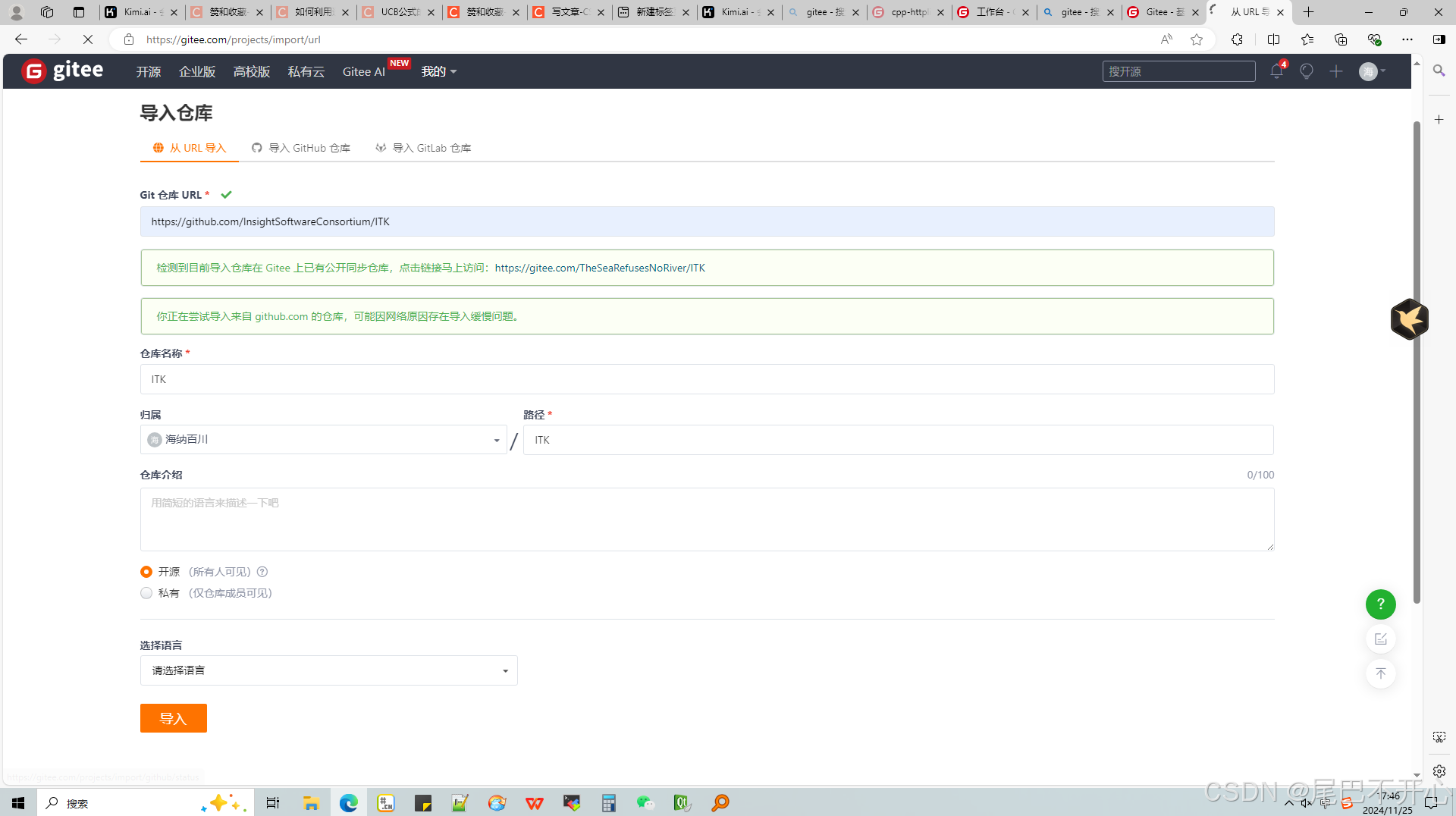Open the 企业版 navigation item
This screenshot has height=816, width=1456.
[197, 71]
